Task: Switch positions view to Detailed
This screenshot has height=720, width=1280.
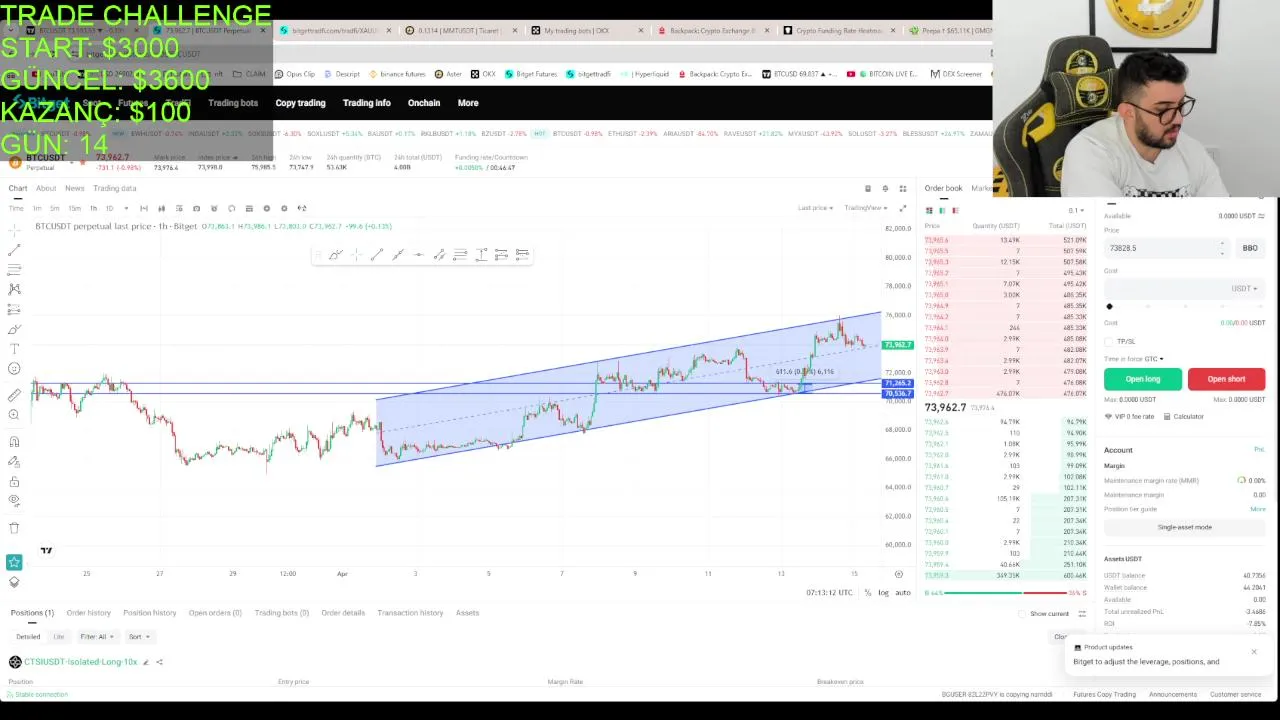Action: click(x=28, y=637)
